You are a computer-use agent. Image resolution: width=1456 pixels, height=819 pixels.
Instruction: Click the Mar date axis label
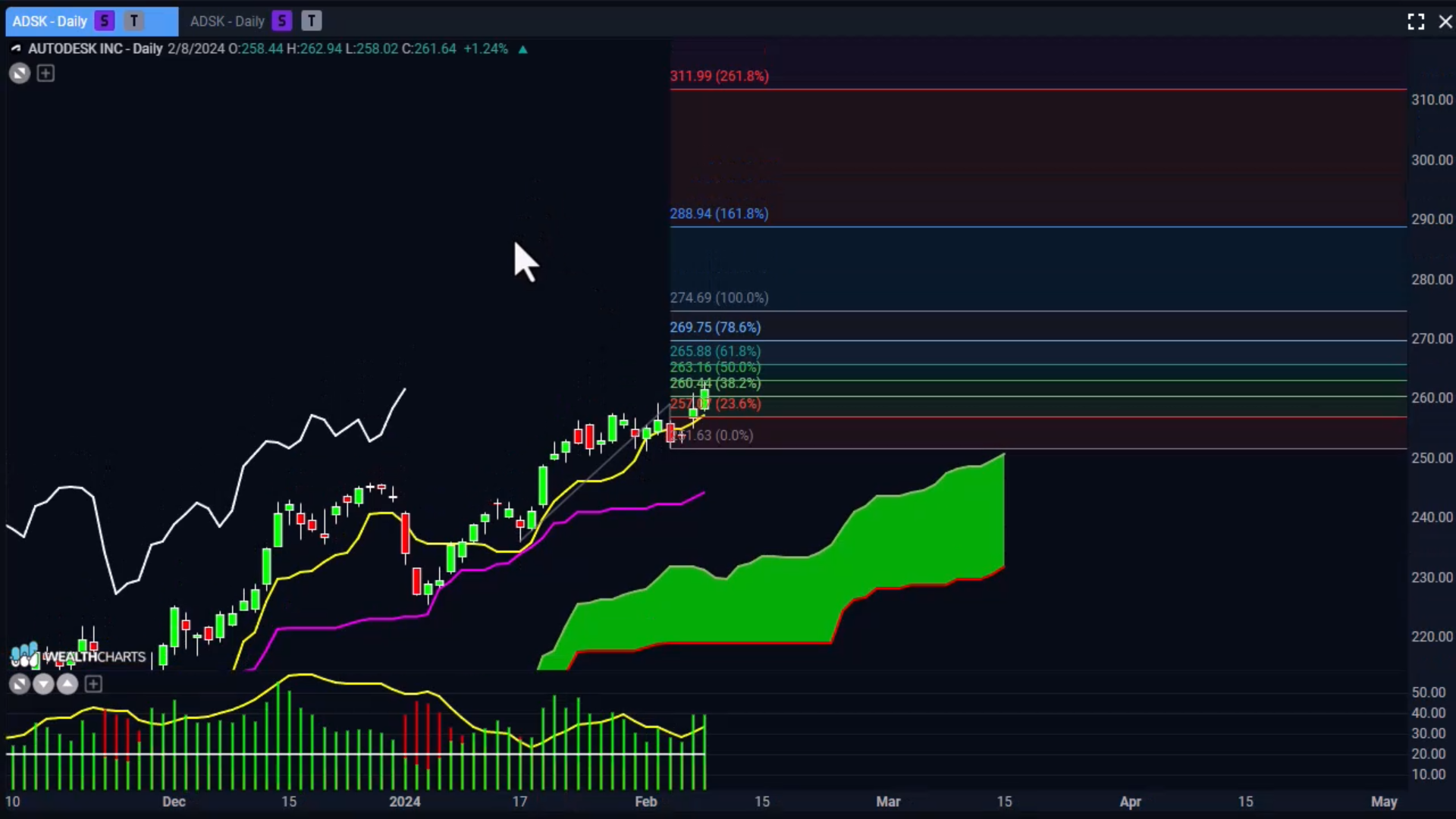coord(888,802)
